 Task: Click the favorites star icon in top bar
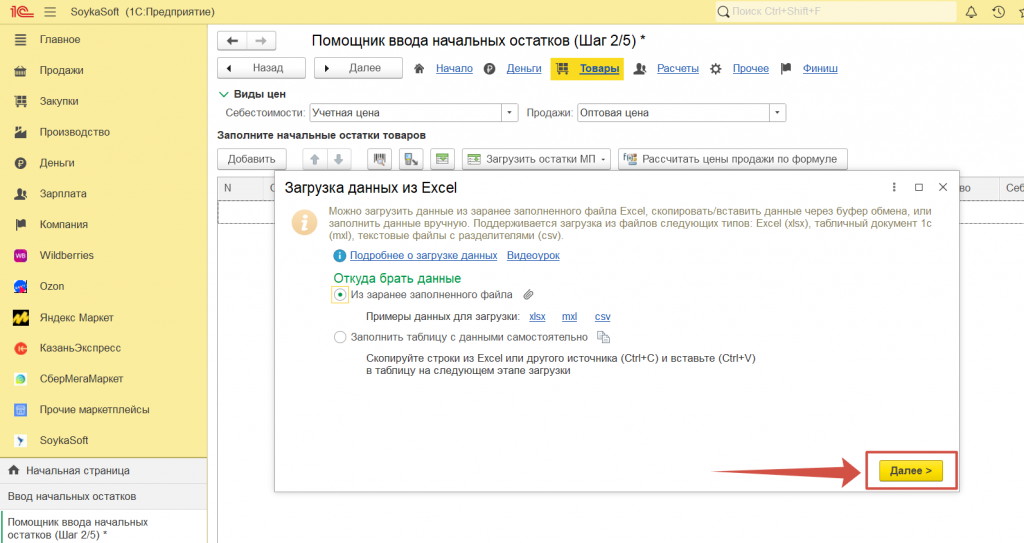(1020, 12)
